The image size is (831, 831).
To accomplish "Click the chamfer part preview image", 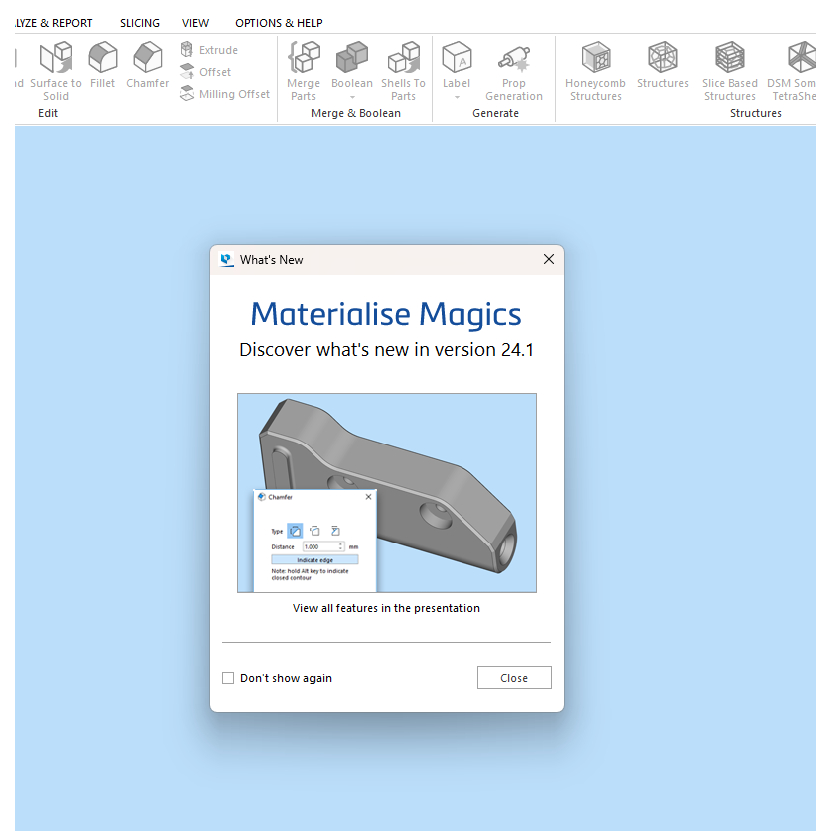I will tap(386, 492).
